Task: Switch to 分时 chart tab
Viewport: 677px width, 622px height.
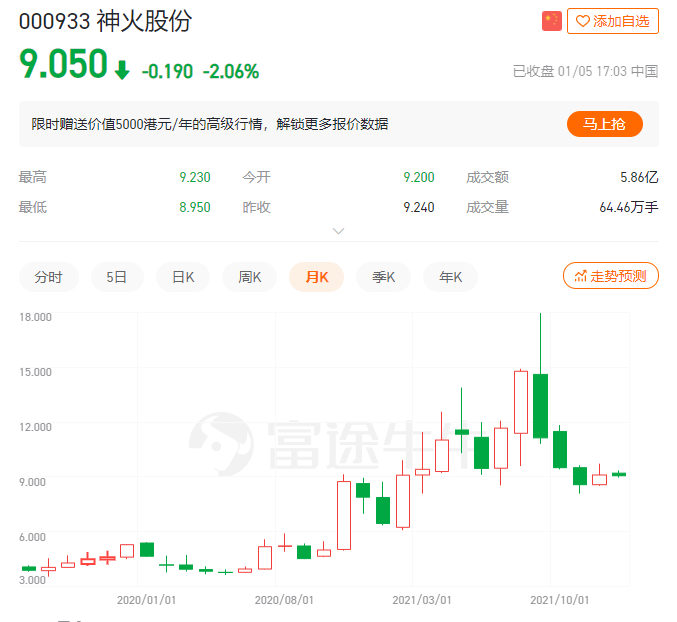Action: 48,277
